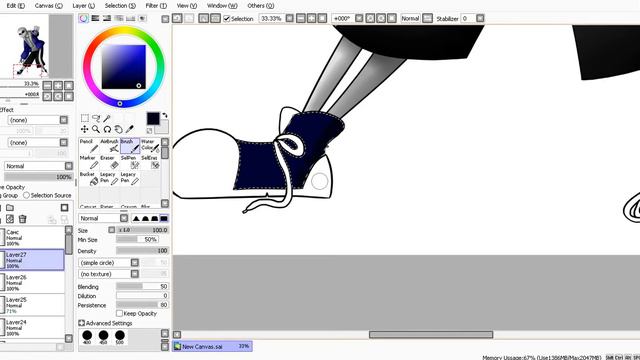The width and height of the screenshot is (640, 360).
Task: Select the Eyedropper color picker tool
Action: point(129,129)
